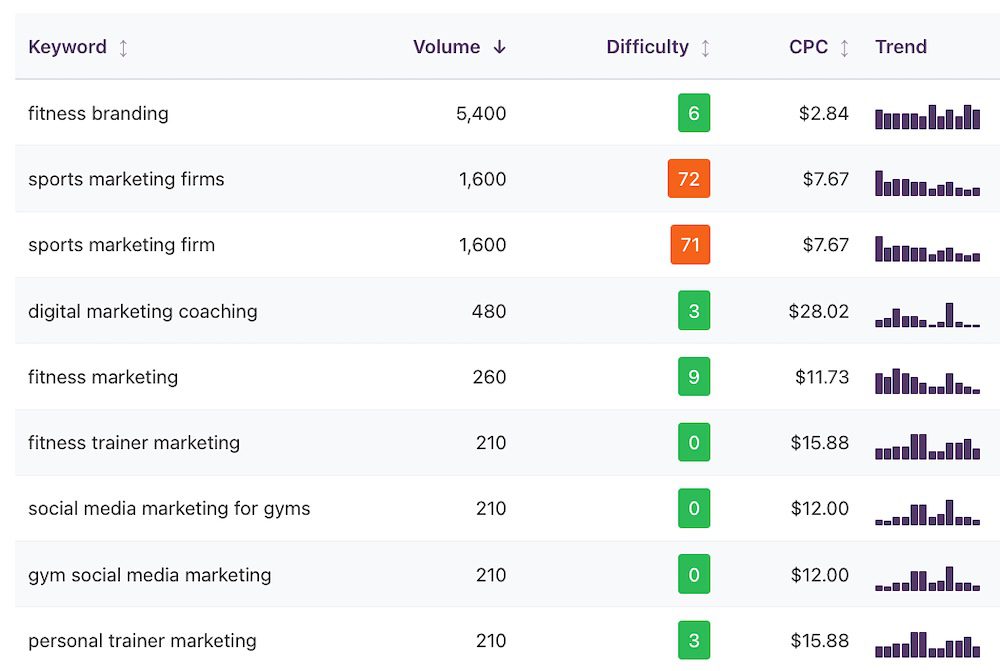Open digital marketing coaching keyword
Screen dimensions: 1000x671
(142, 311)
